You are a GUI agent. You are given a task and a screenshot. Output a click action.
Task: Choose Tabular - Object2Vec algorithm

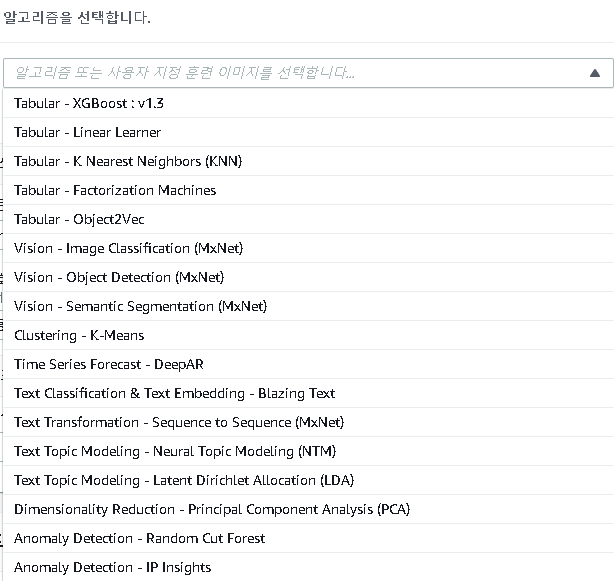click(308, 219)
